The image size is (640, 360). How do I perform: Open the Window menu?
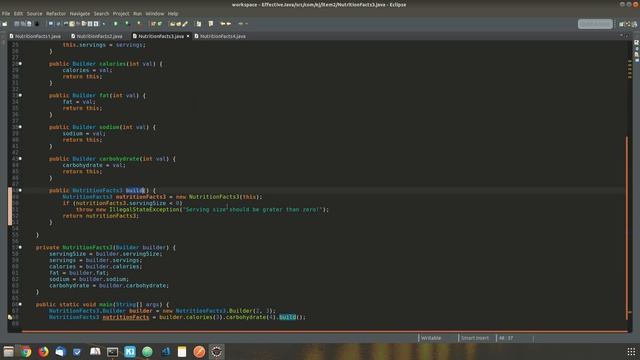(x=155, y=13)
